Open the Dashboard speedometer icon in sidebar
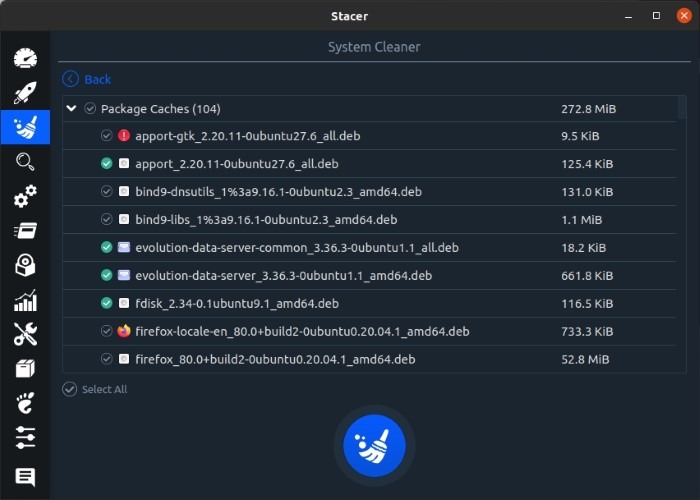 click(x=25, y=58)
